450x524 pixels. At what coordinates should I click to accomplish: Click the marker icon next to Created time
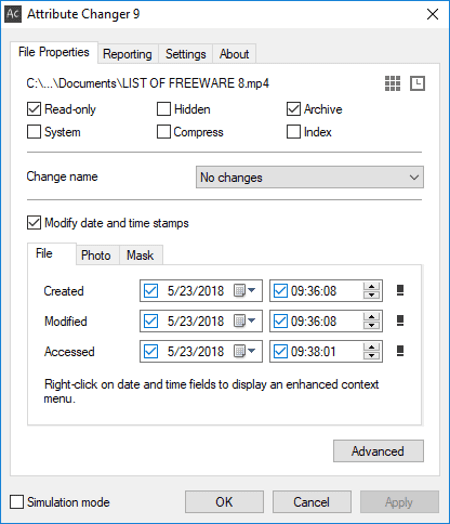[400, 290]
